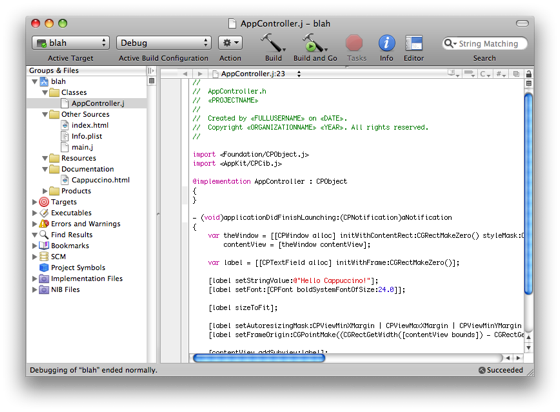This screenshot has width=560, height=412.
Task: Open the # included files popup
Action: (x=501, y=74)
